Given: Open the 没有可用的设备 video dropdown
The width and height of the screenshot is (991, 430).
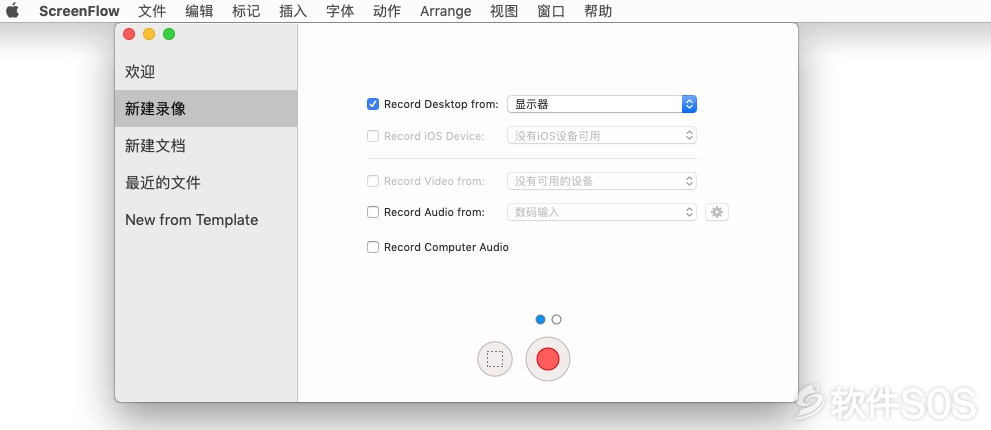Looking at the screenshot, I should tap(602, 181).
